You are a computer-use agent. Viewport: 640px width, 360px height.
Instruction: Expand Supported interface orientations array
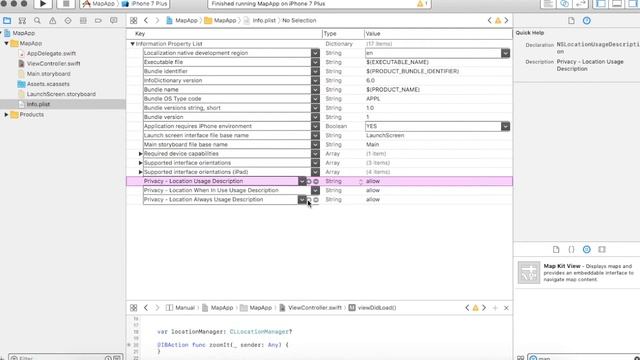click(140, 163)
